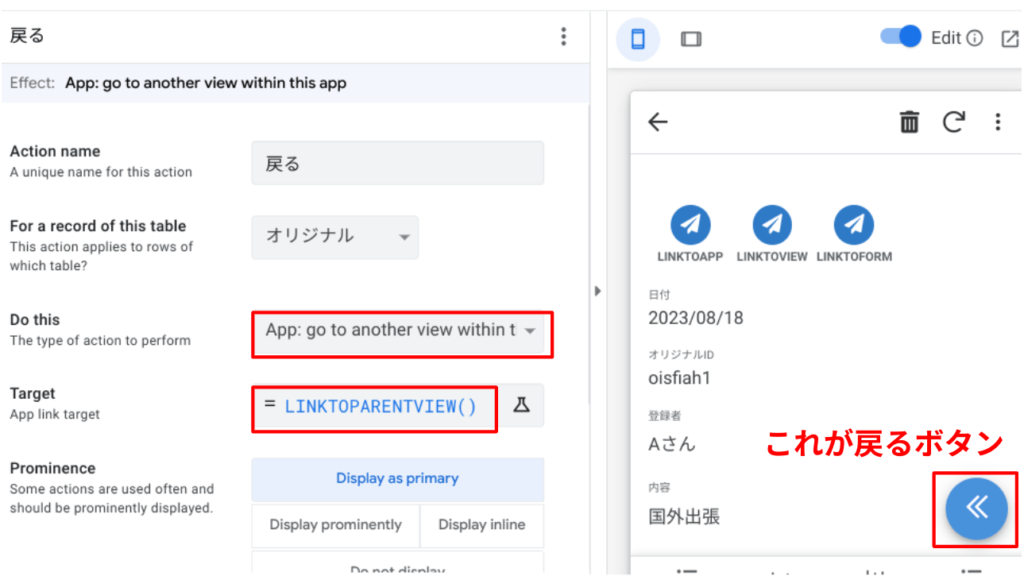Click the Action name text field
1024x576 pixels.
(397, 163)
